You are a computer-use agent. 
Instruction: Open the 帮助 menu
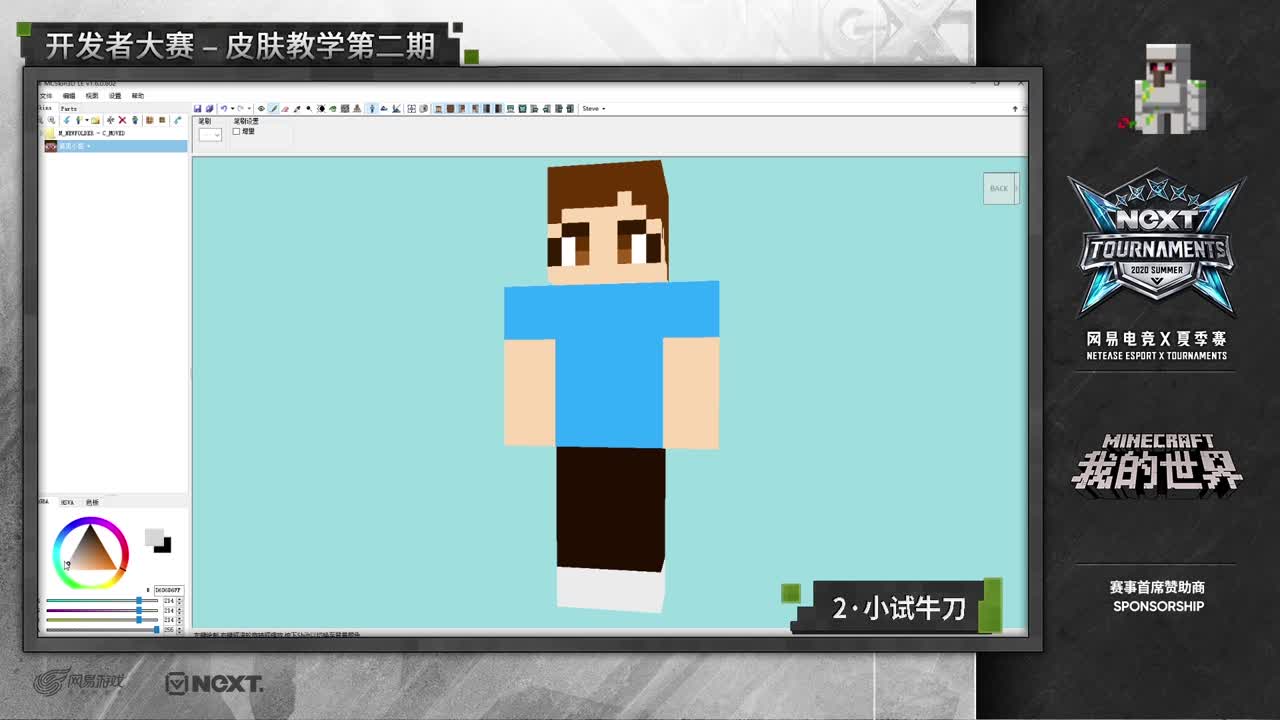pos(138,96)
